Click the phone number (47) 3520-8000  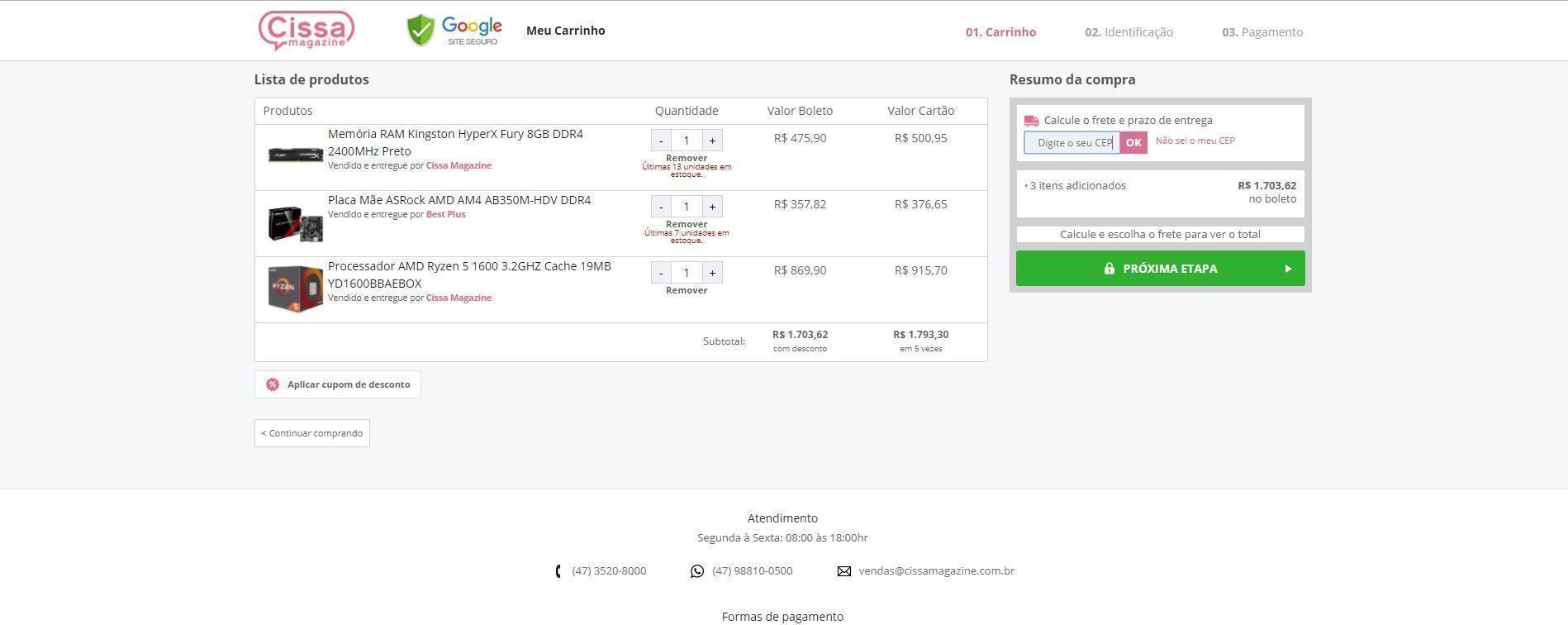click(610, 571)
